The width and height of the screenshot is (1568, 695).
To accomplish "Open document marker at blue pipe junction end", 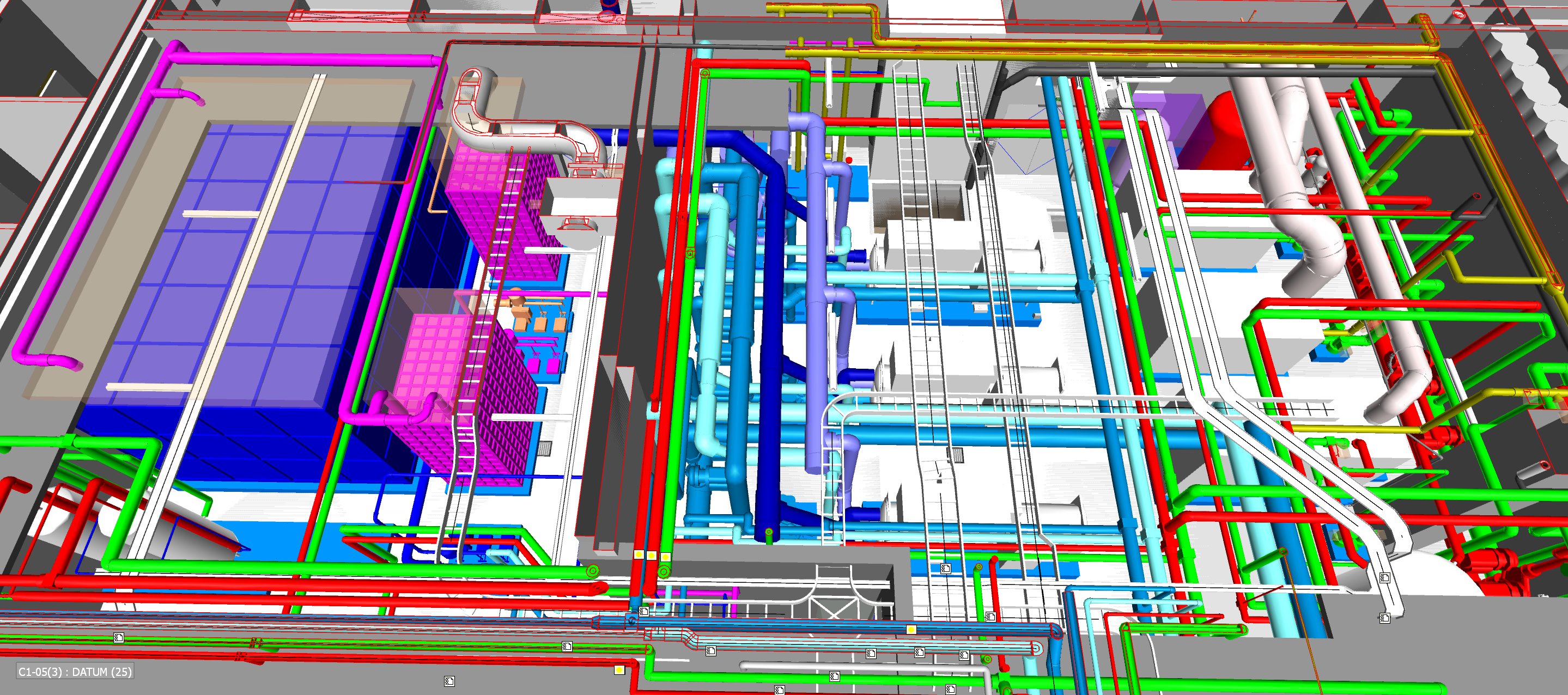I will click(x=643, y=611).
